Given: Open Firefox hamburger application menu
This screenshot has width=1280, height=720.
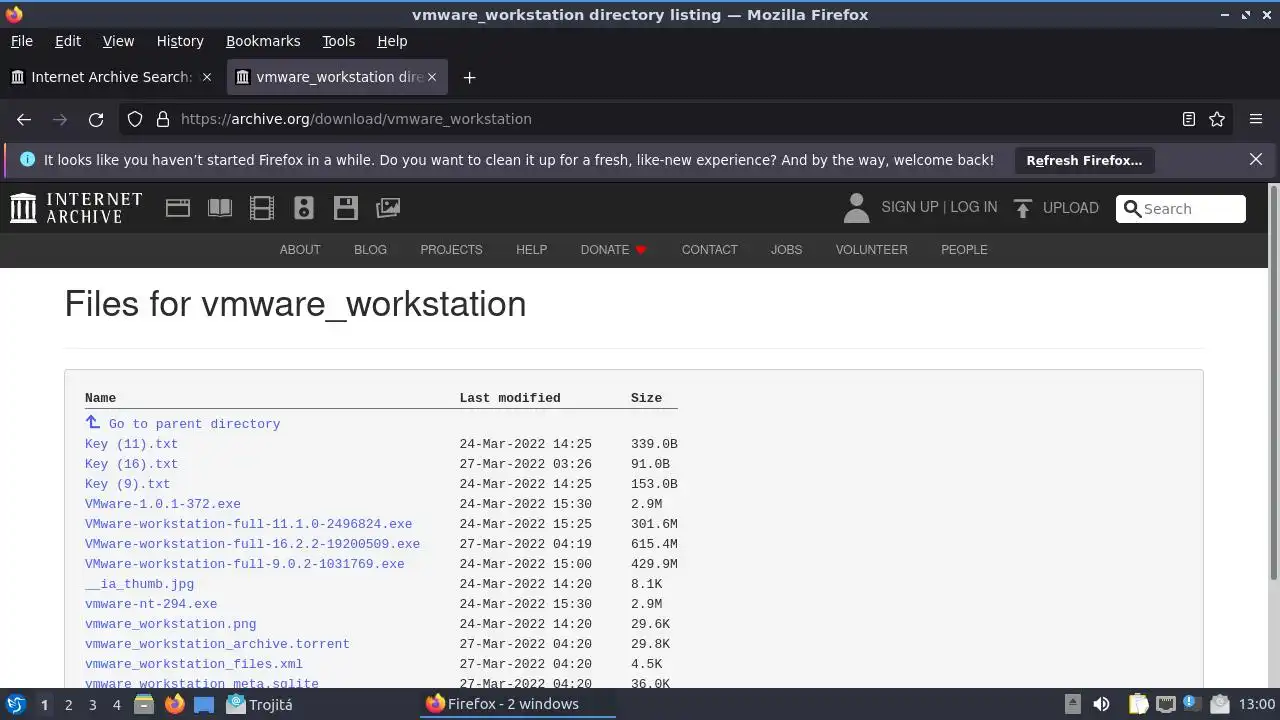Looking at the screenshot, I should [x=1256, y=119].
